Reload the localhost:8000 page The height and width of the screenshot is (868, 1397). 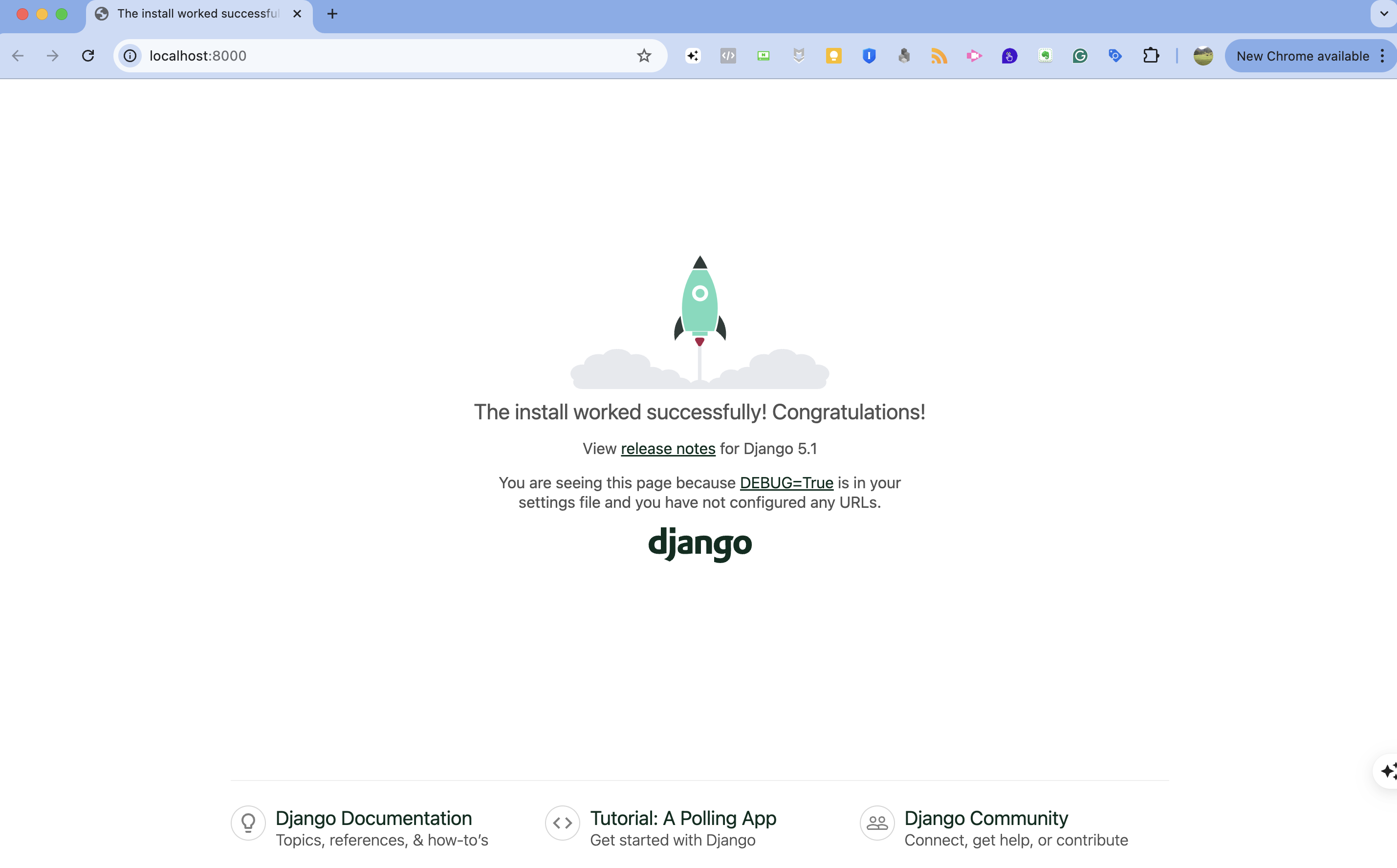click(x=88, y=56)
